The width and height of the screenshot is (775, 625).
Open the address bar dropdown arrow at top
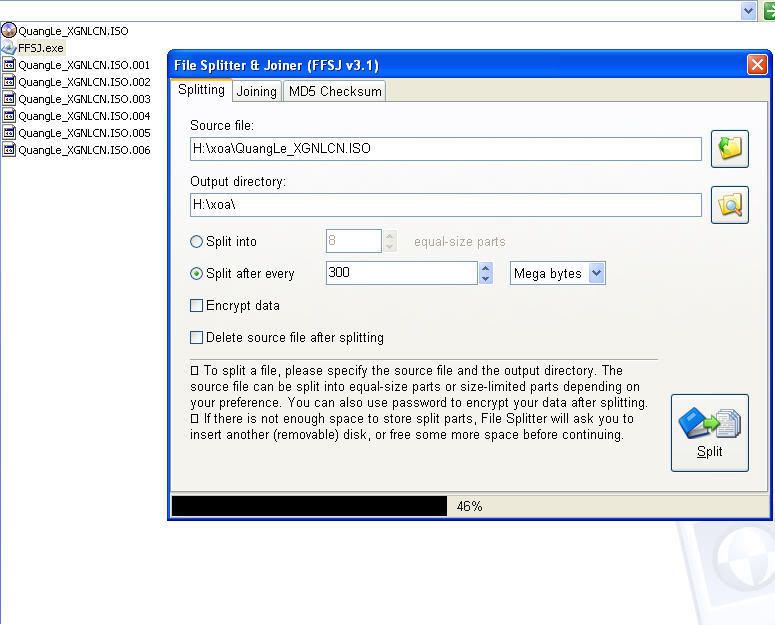tap(748, 11)
